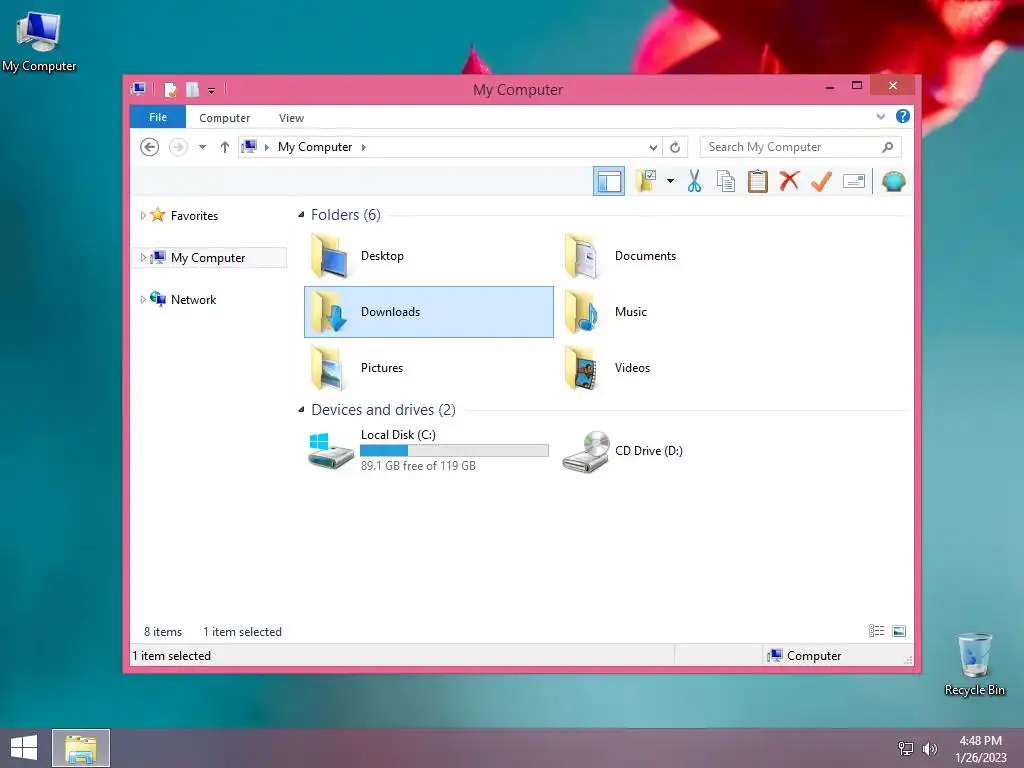Open the taskbar clock and date
The width and height of the screenshot is (1024, 768).
980,749
